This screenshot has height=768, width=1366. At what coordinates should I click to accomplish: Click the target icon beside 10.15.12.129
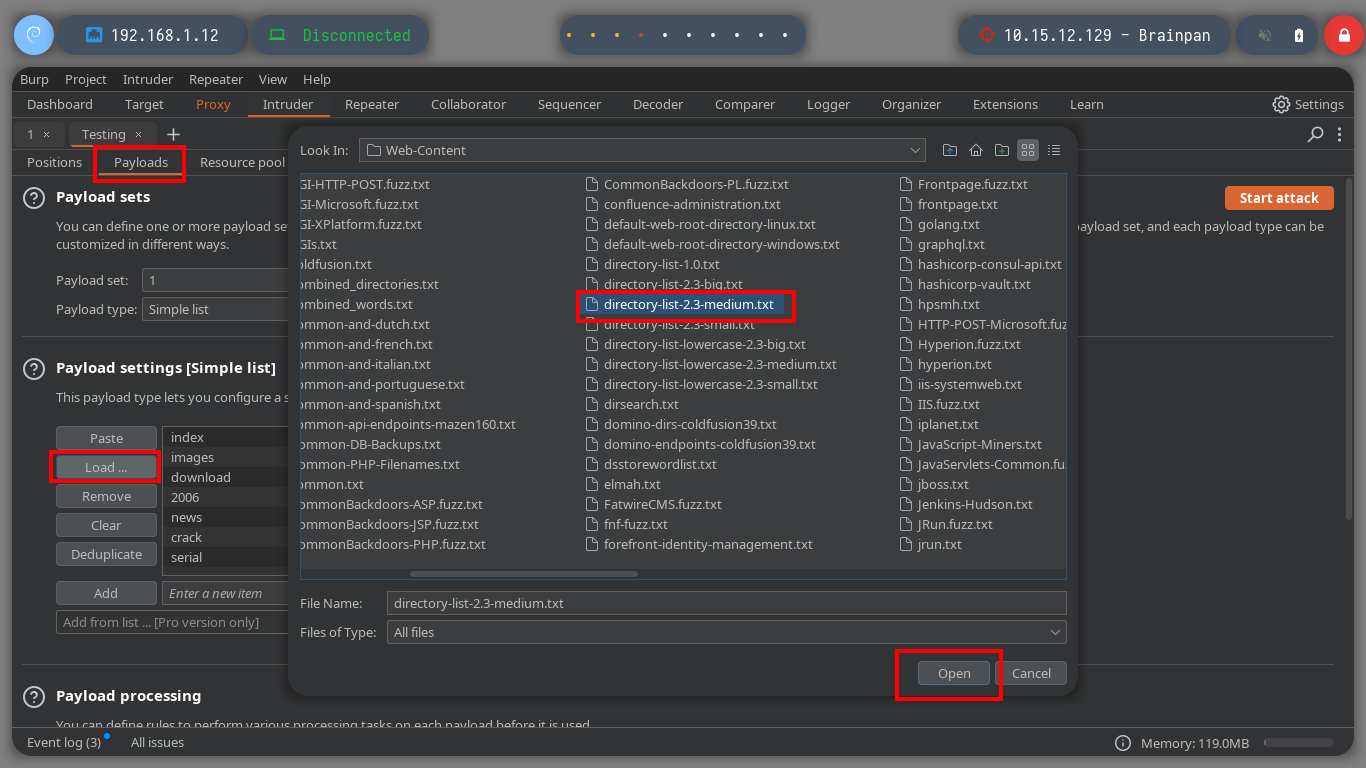(x=987, y=35)
